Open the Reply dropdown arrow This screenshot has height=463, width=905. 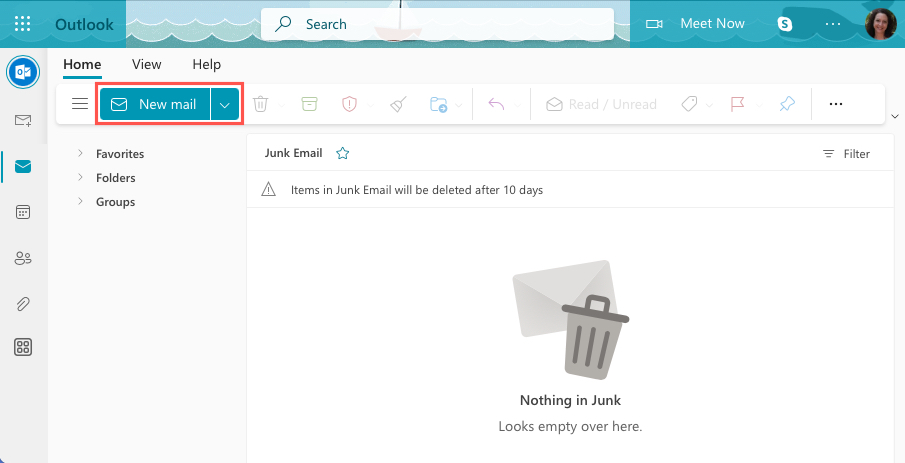coord(518,105)
